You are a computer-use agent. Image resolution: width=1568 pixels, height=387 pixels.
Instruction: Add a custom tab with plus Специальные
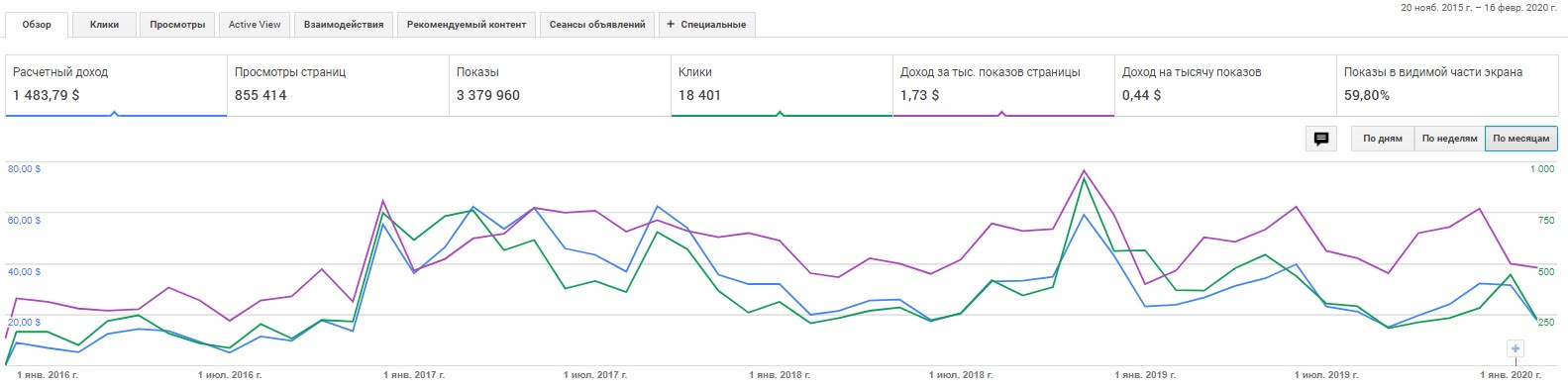pyautogui.click(x=706, y=25)
